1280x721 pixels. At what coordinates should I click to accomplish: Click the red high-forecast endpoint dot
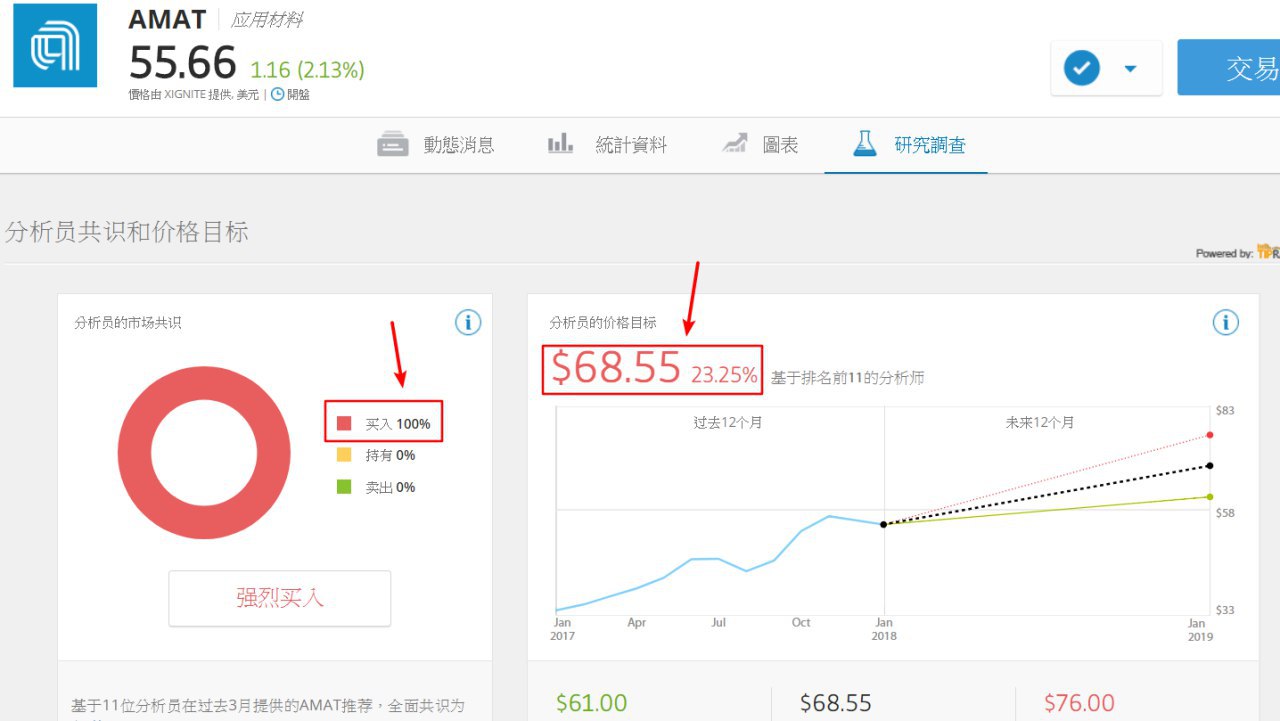1210,435
